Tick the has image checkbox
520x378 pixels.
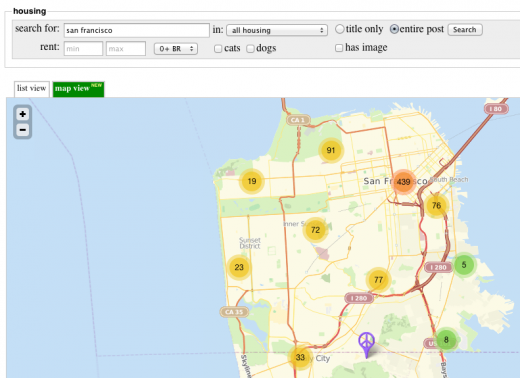(x=339, y=48)
